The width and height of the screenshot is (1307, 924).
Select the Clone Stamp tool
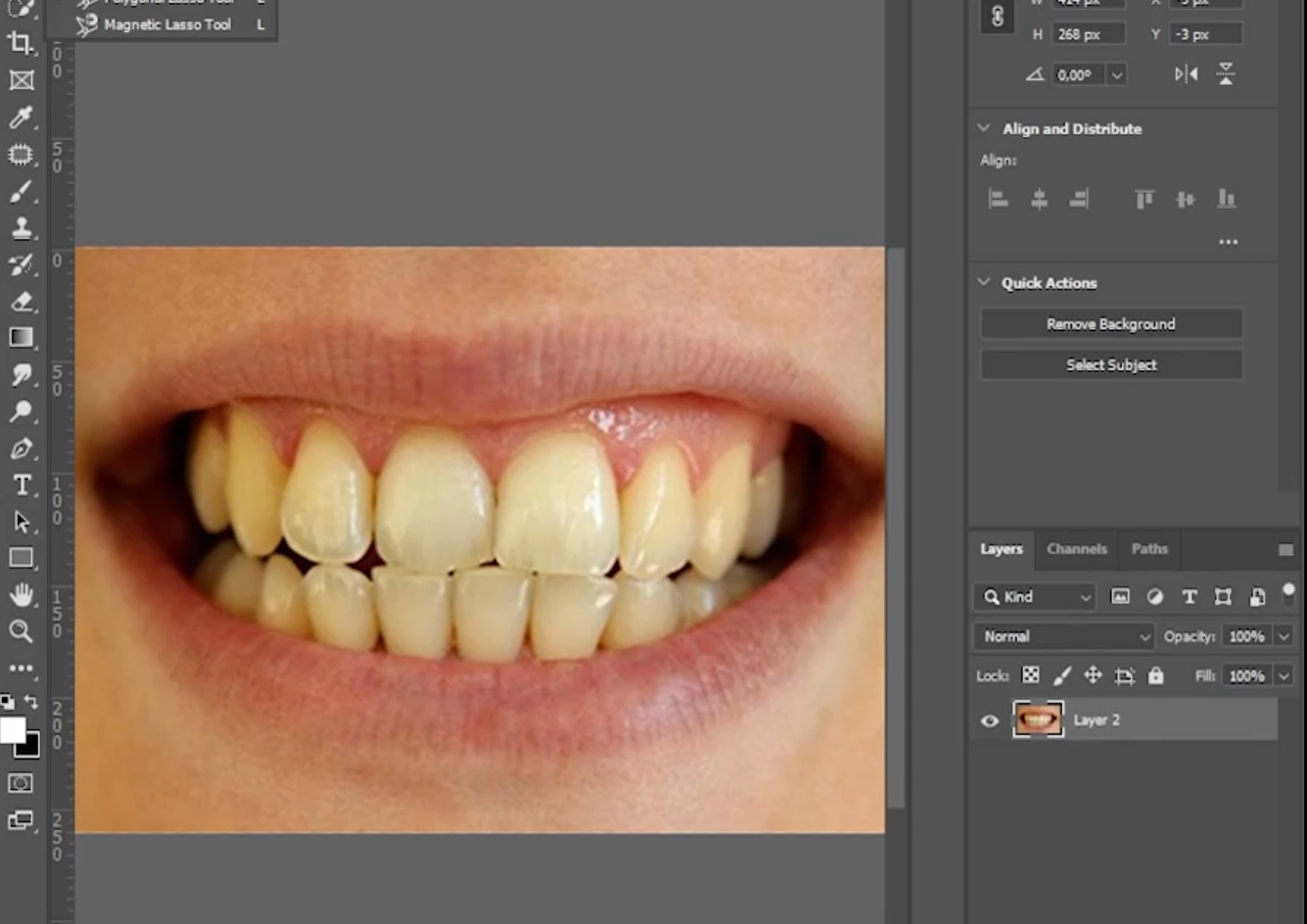(x=21, y=228)
